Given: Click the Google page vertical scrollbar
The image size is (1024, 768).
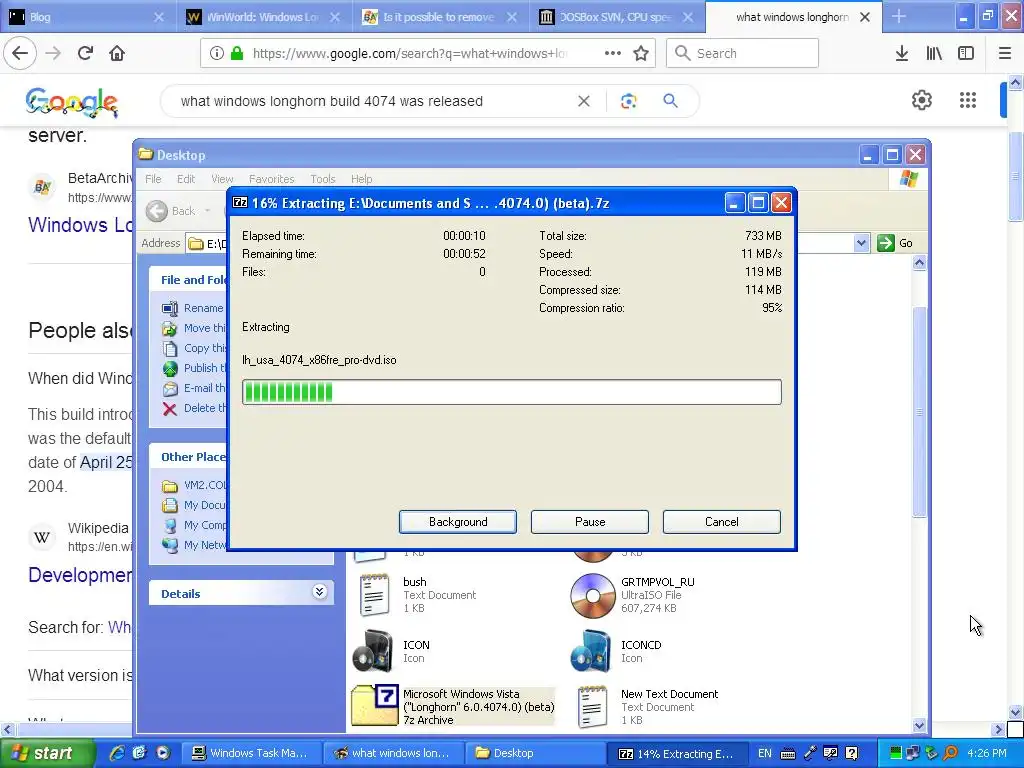Looking at the screenshot, I should [1015, 178].
